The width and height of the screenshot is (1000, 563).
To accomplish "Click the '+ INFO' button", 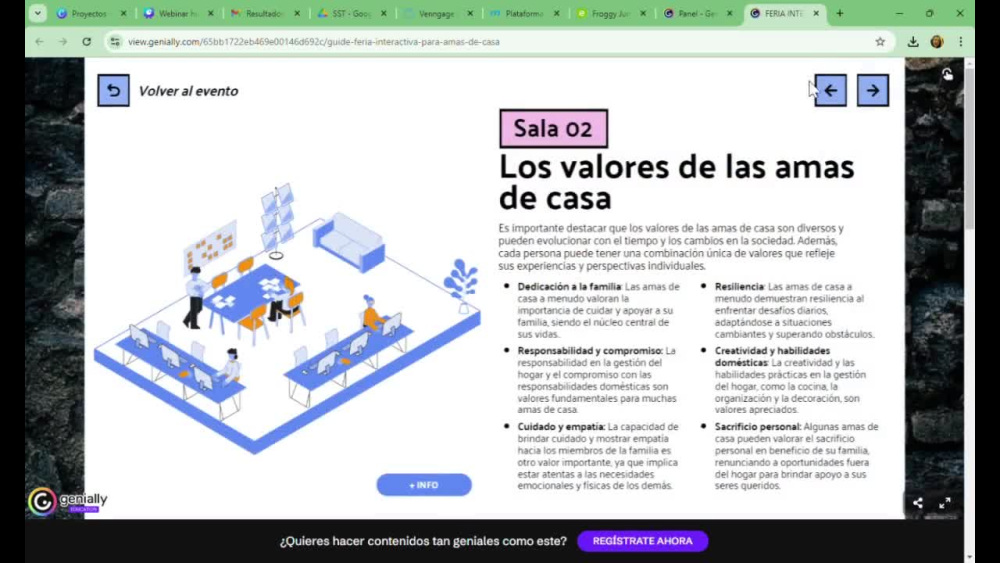I will coord(424,485).
